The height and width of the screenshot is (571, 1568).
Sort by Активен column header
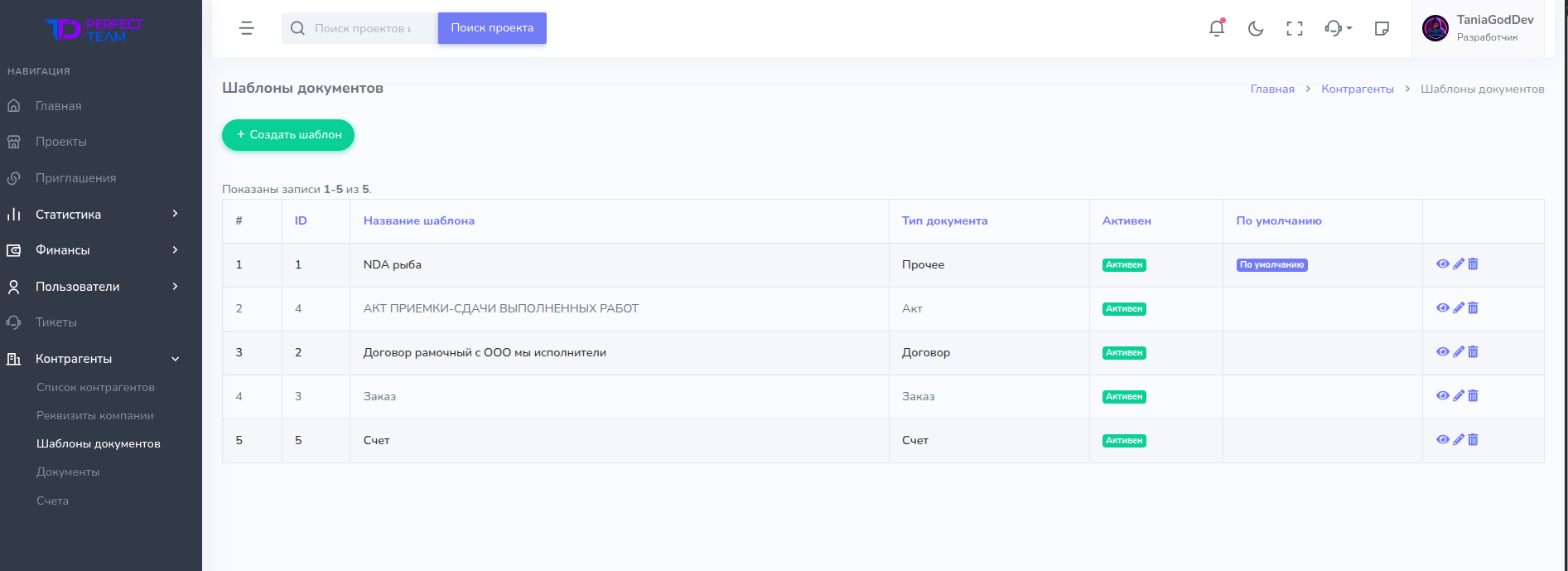[x=1127, y=220]
